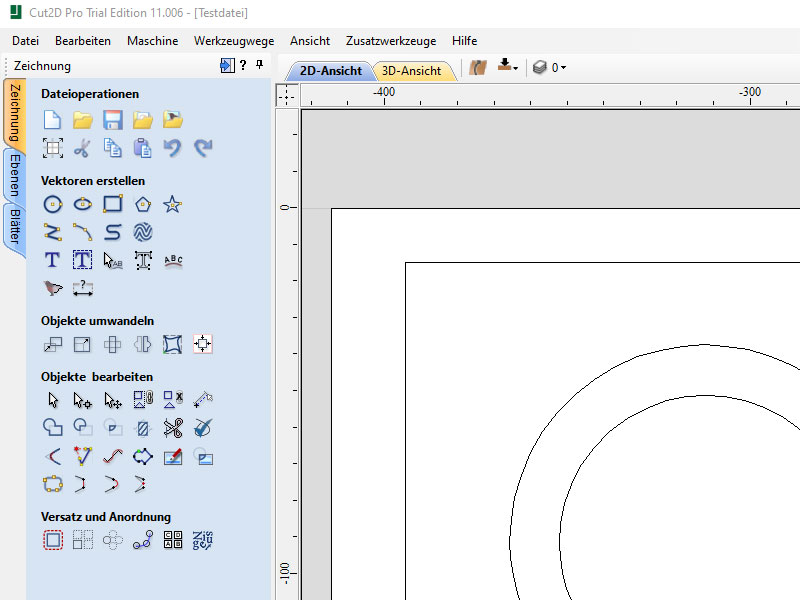The width and height of the screenshot is (800, 600).
Task: Open the Offset Vectors tool
Action: 53,540
